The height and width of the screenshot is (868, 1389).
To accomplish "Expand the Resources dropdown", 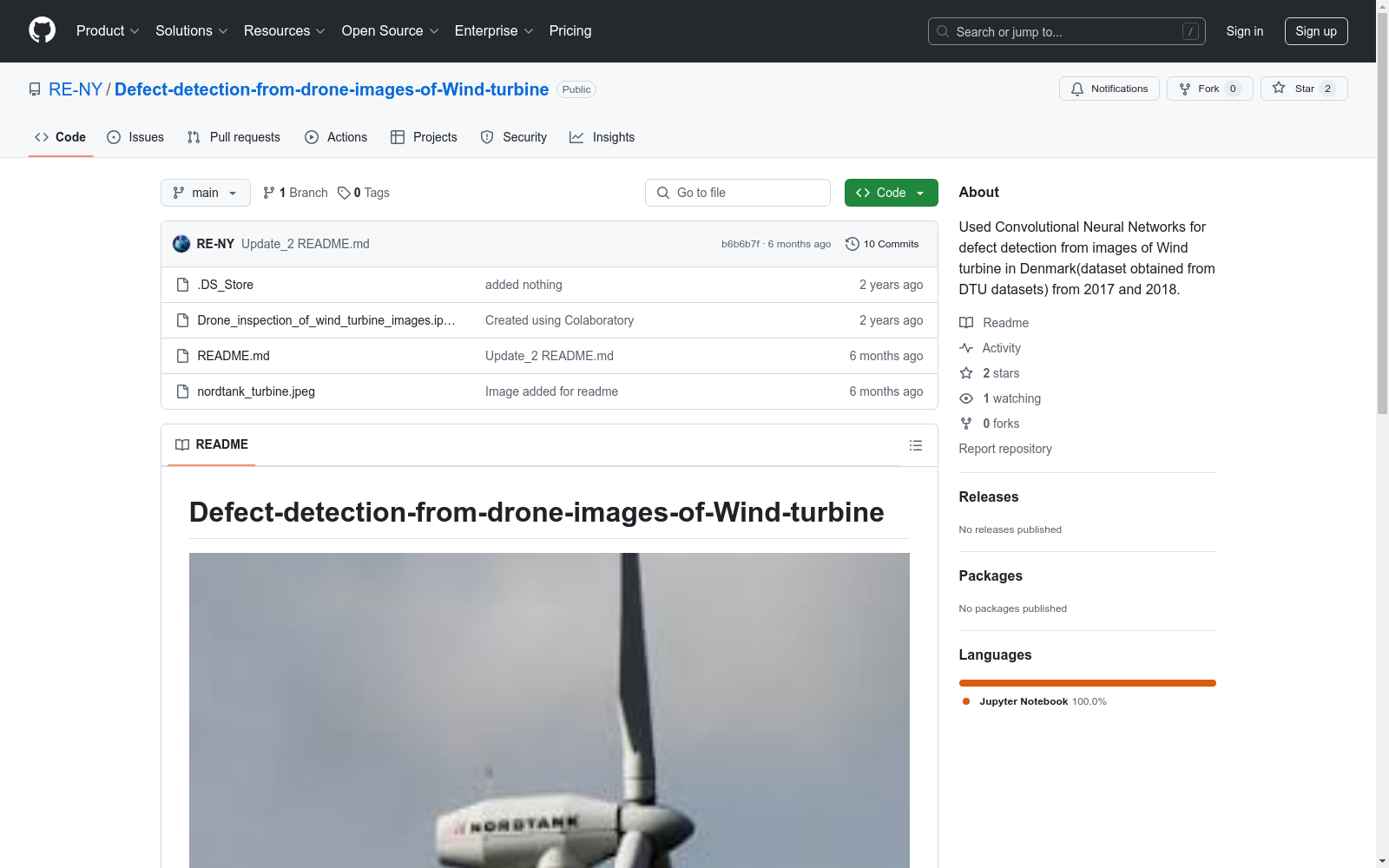I will click(x=285, y=31).
